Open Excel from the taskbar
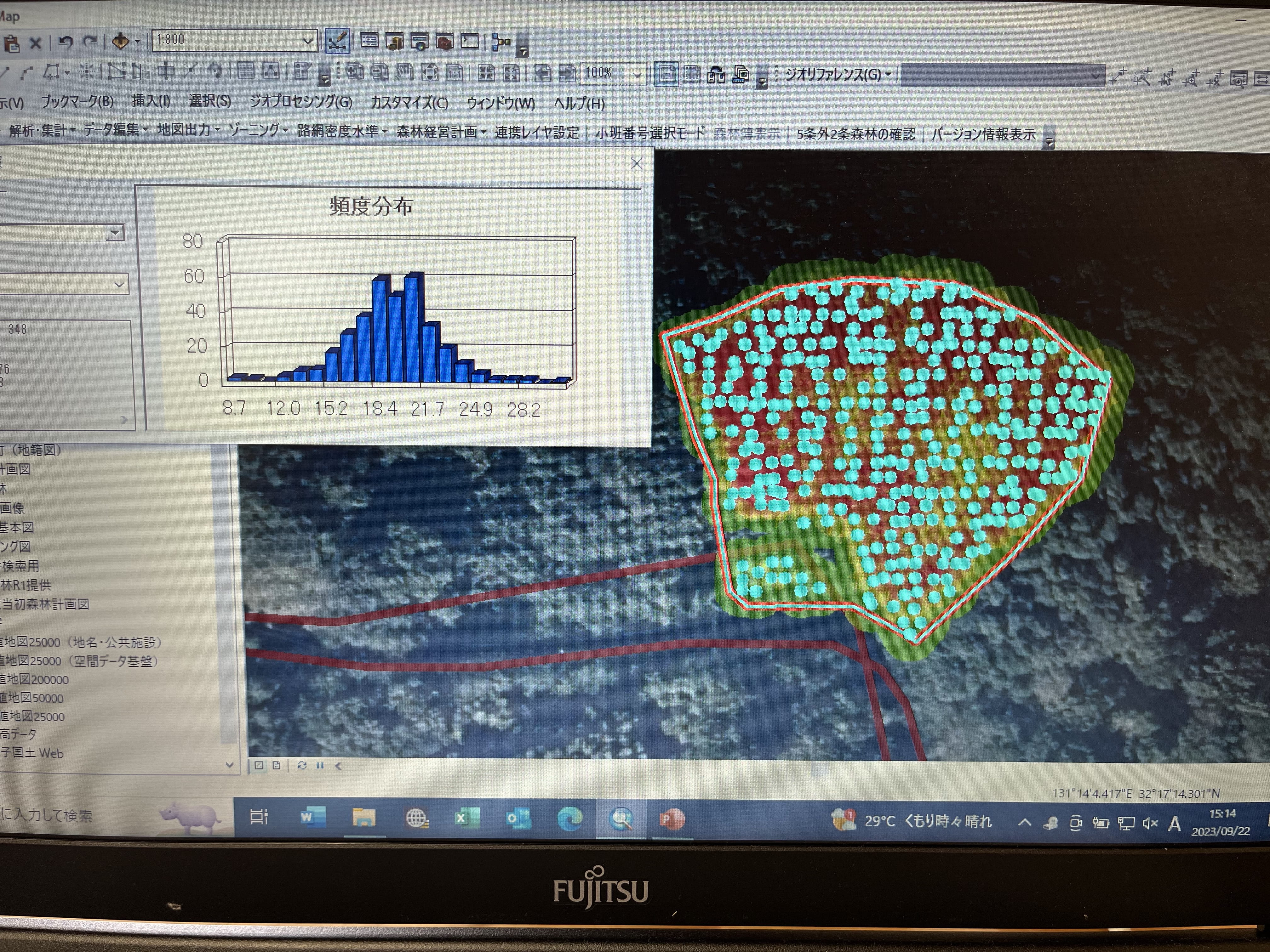 click(467, 818)
